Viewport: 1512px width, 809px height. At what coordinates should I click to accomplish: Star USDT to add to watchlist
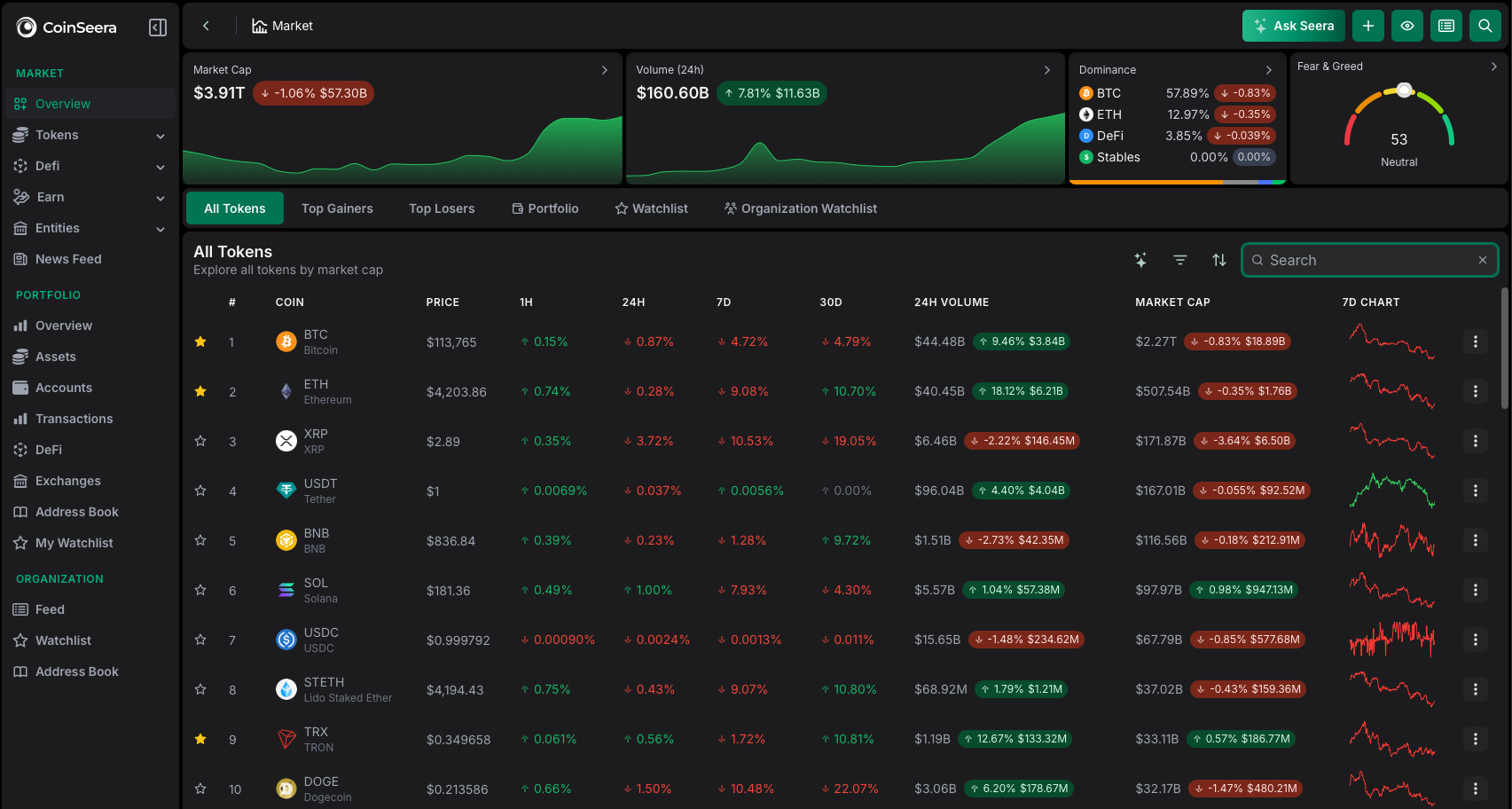(x=200, y=491)
